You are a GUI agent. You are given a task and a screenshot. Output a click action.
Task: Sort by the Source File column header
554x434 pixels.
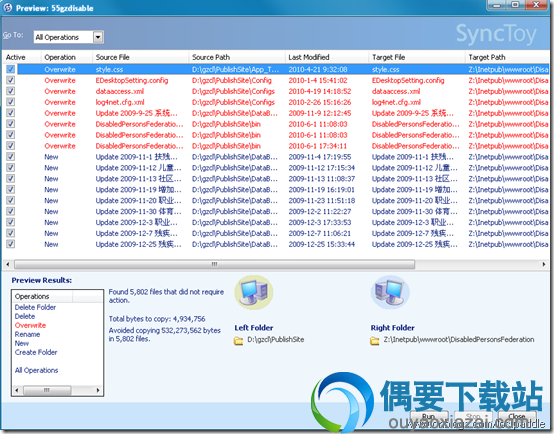(140, 57)
